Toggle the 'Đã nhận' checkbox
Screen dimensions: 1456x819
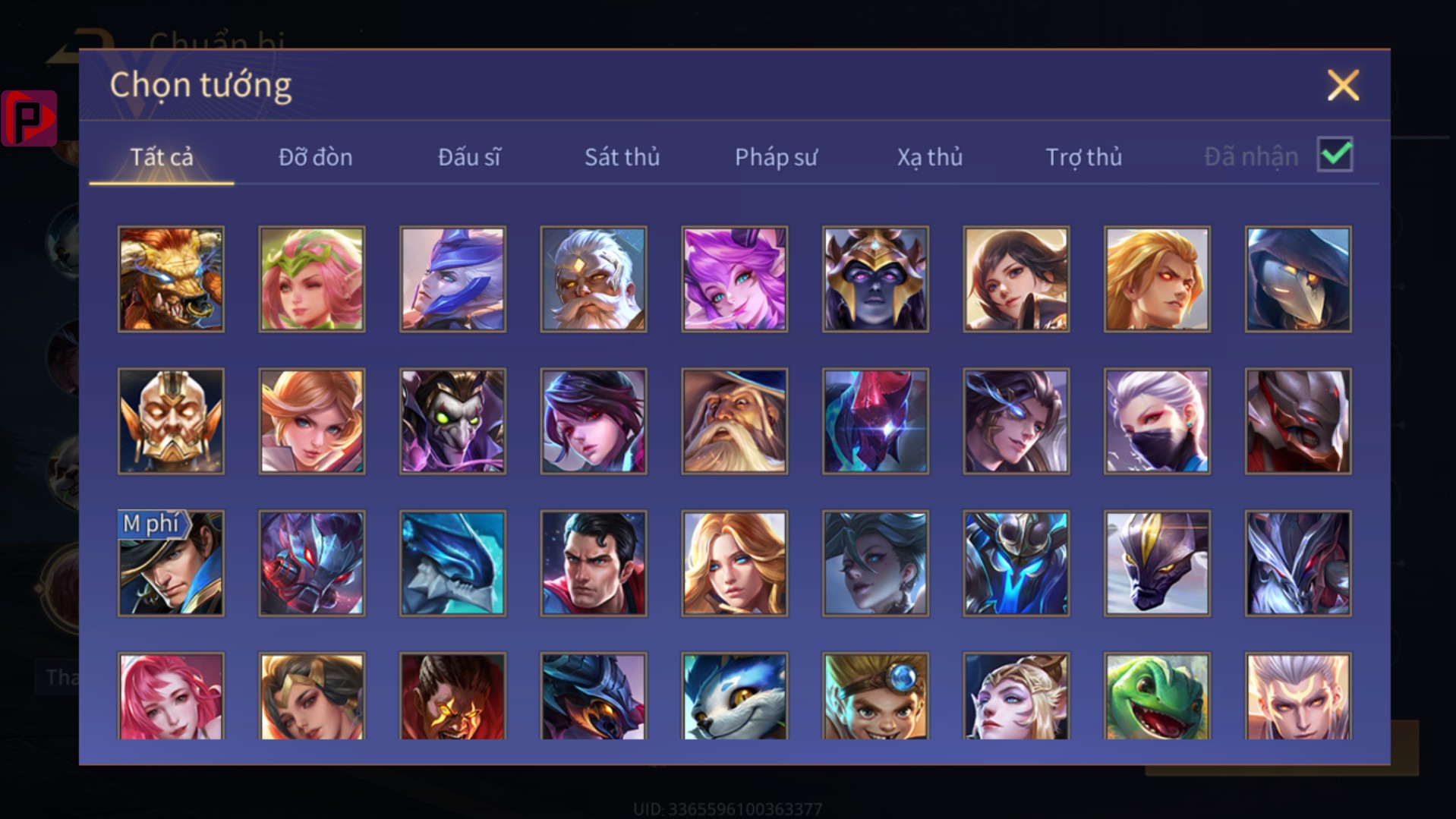pos(1335,155)
